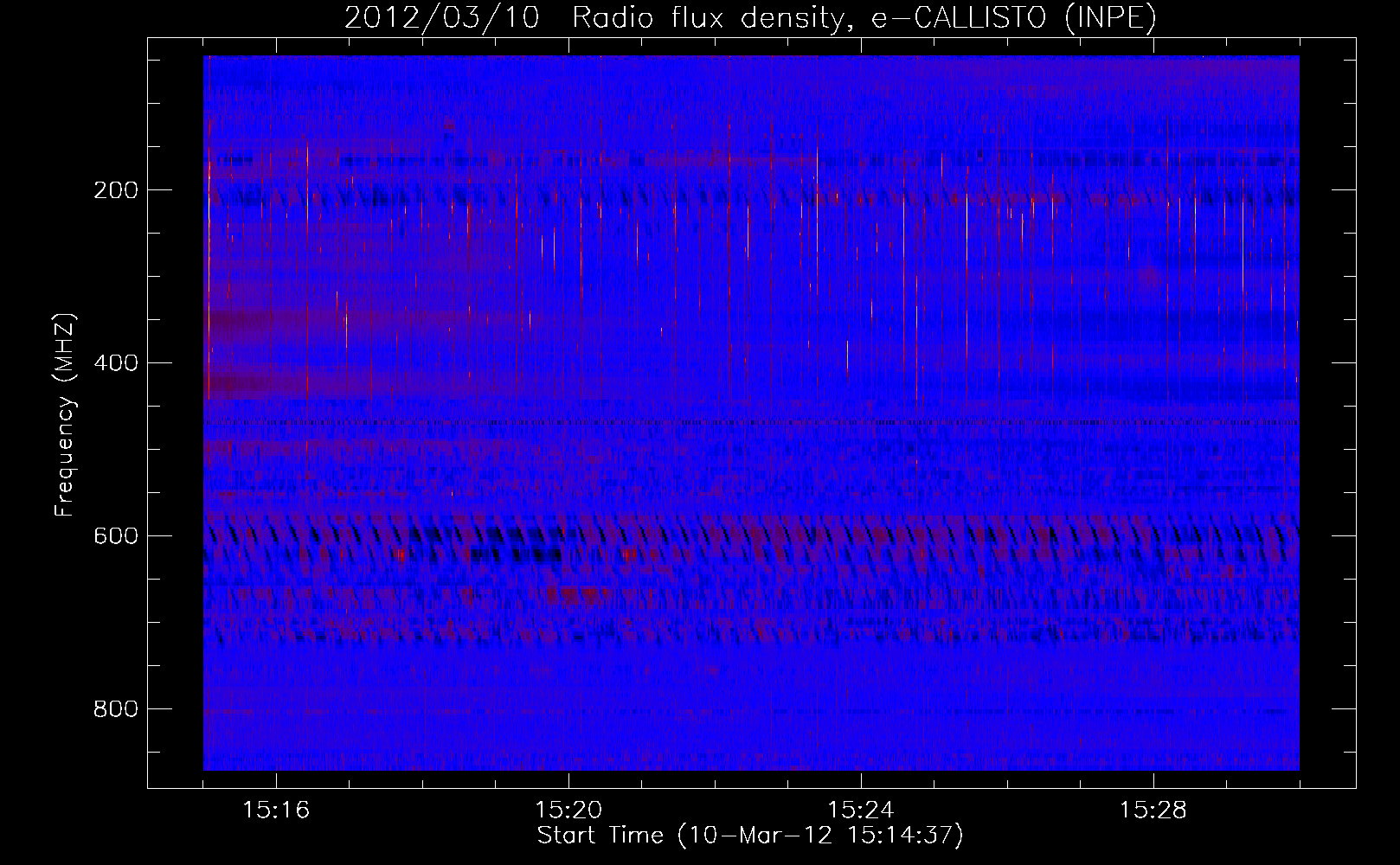The width and height of the screenshot is (1400, 865).
Task: Click the 'Start Time (10-Mar-12 15:14:37)' label
Action: click(750, 836)
